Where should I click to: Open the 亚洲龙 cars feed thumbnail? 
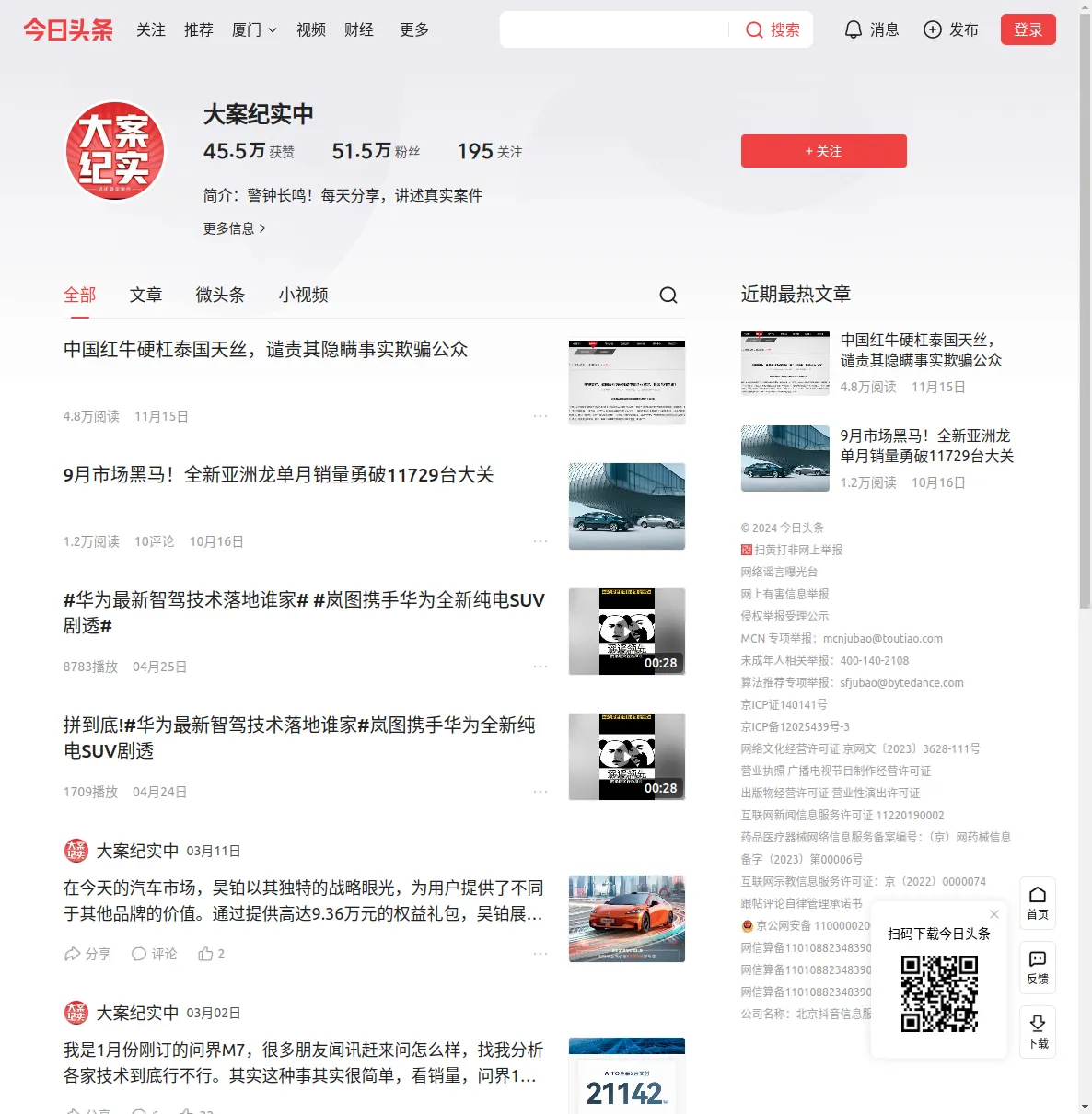point(627,506)
